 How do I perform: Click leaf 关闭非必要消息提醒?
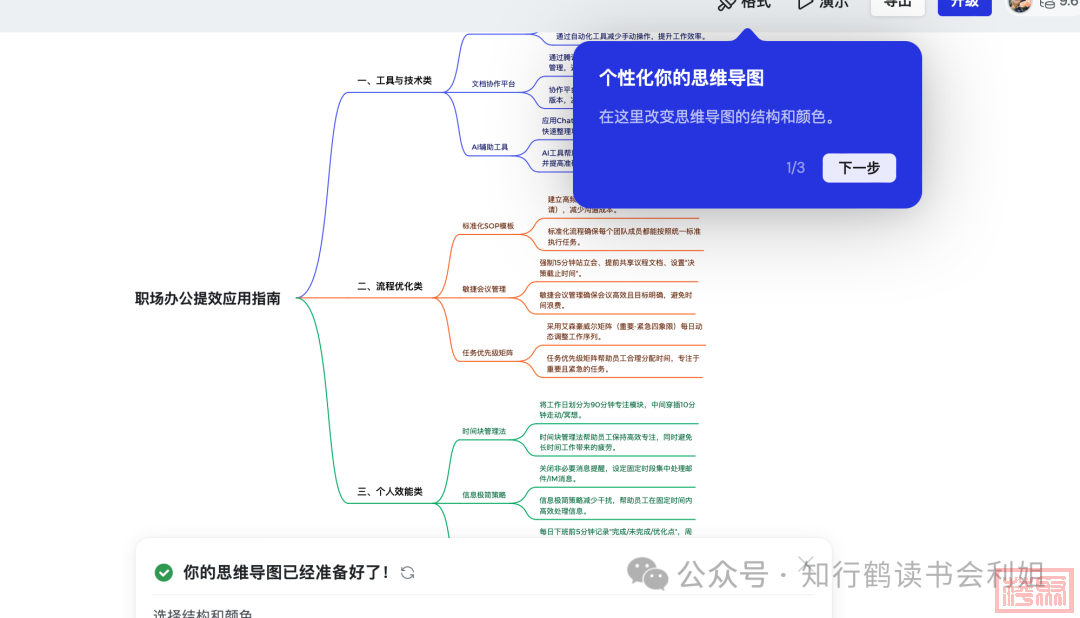point(616,473)
